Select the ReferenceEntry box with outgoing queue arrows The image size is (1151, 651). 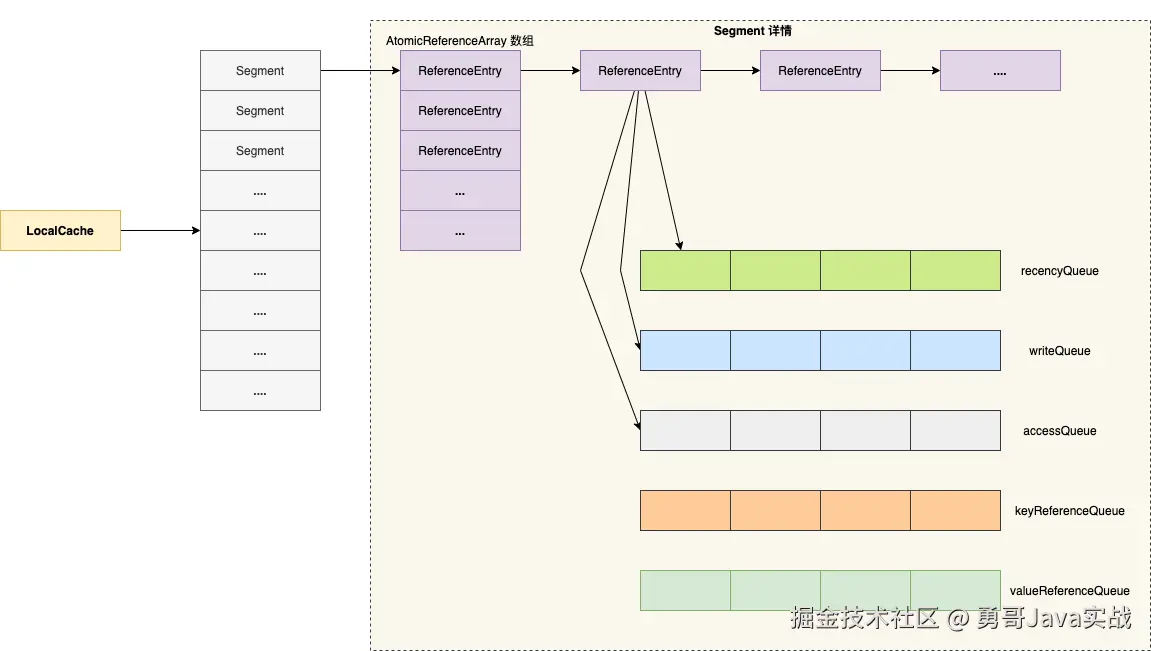click(640, 70)
